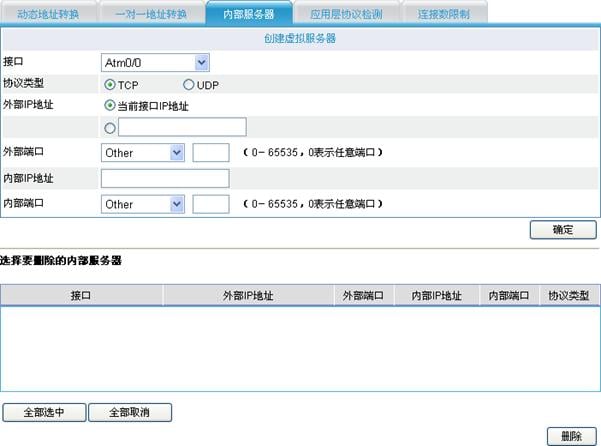Expand the 接口 Atm0/0 dropdown
The height and width of the screenshot is (446, 601).
(x=155, y=63)
